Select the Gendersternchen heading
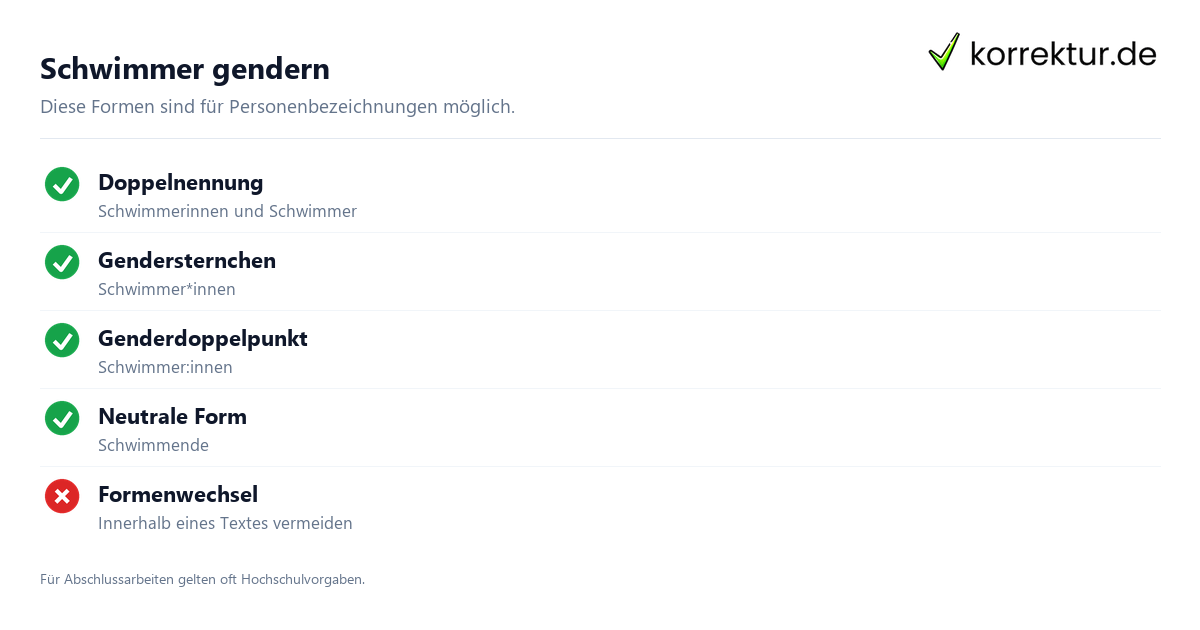 coord(187,261)
